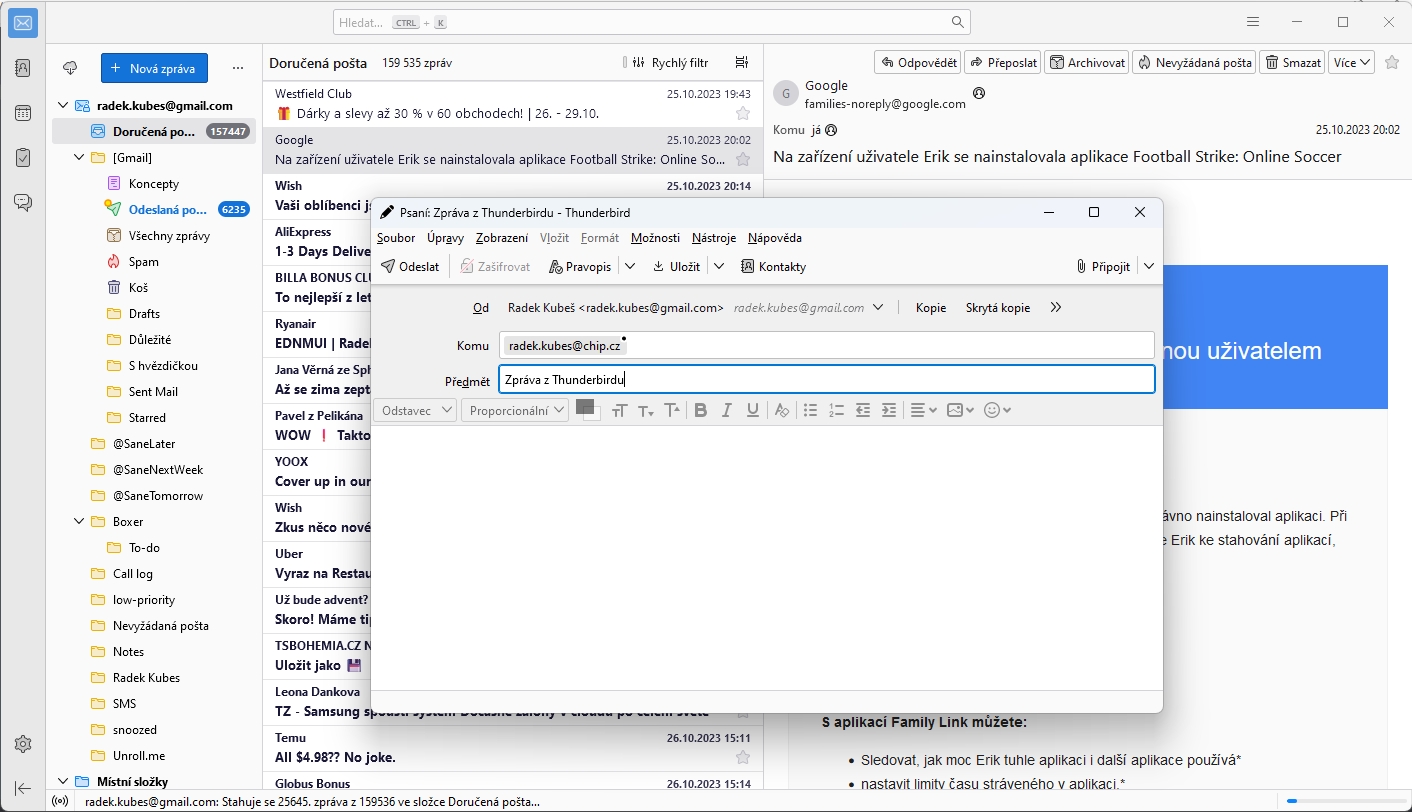Image resolution: width=1412 pixels, height=812 pixels.
Task: Open the Nástroje menu
Action: (x=714, y=238)
